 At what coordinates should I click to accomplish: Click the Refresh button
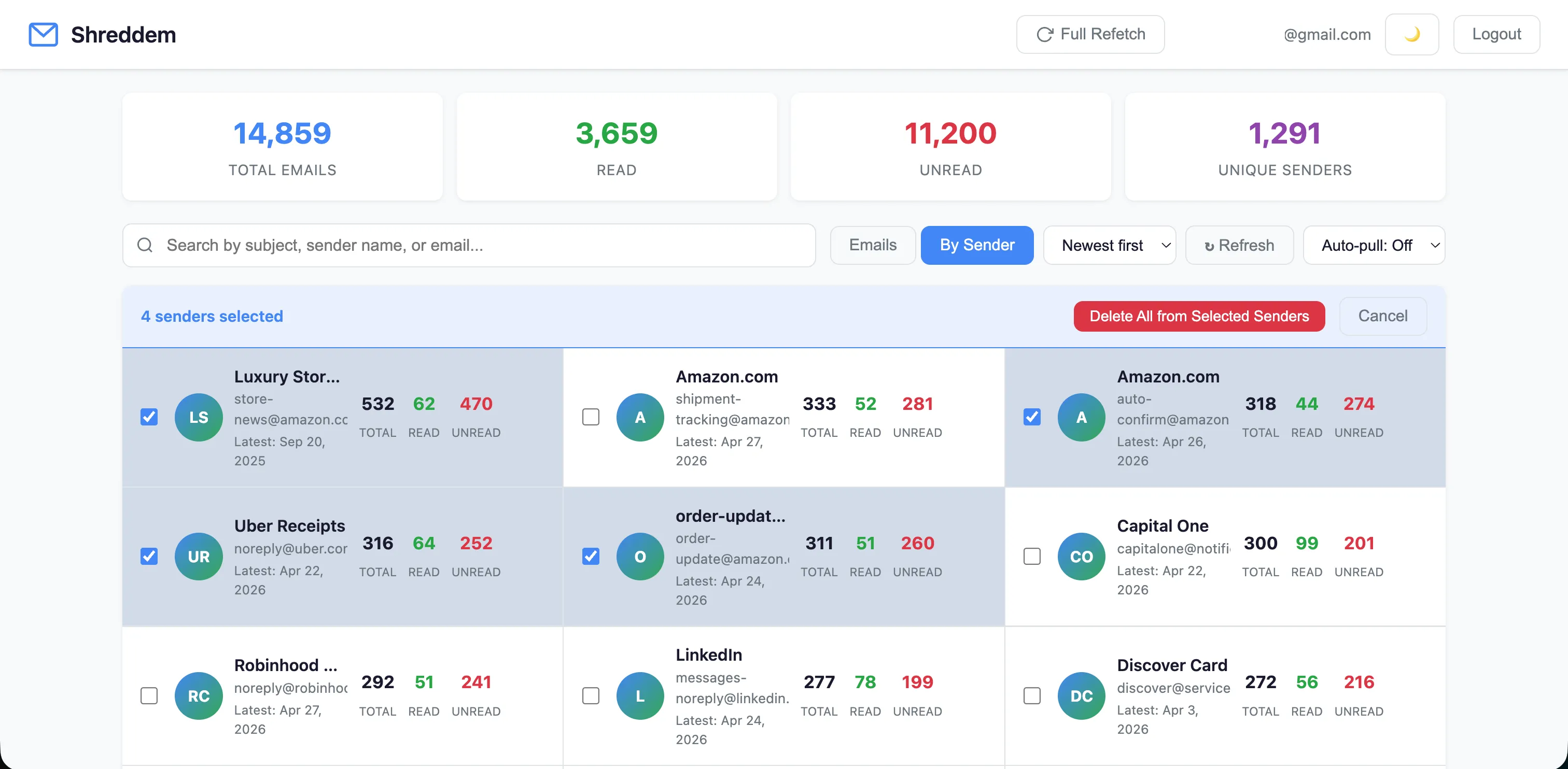pos(1239,245)
